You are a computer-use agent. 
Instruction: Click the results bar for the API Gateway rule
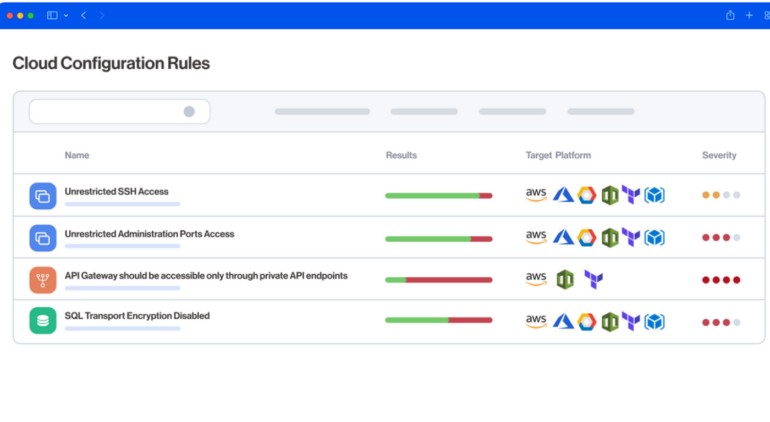pyautogui.click(x=438, y=280)
